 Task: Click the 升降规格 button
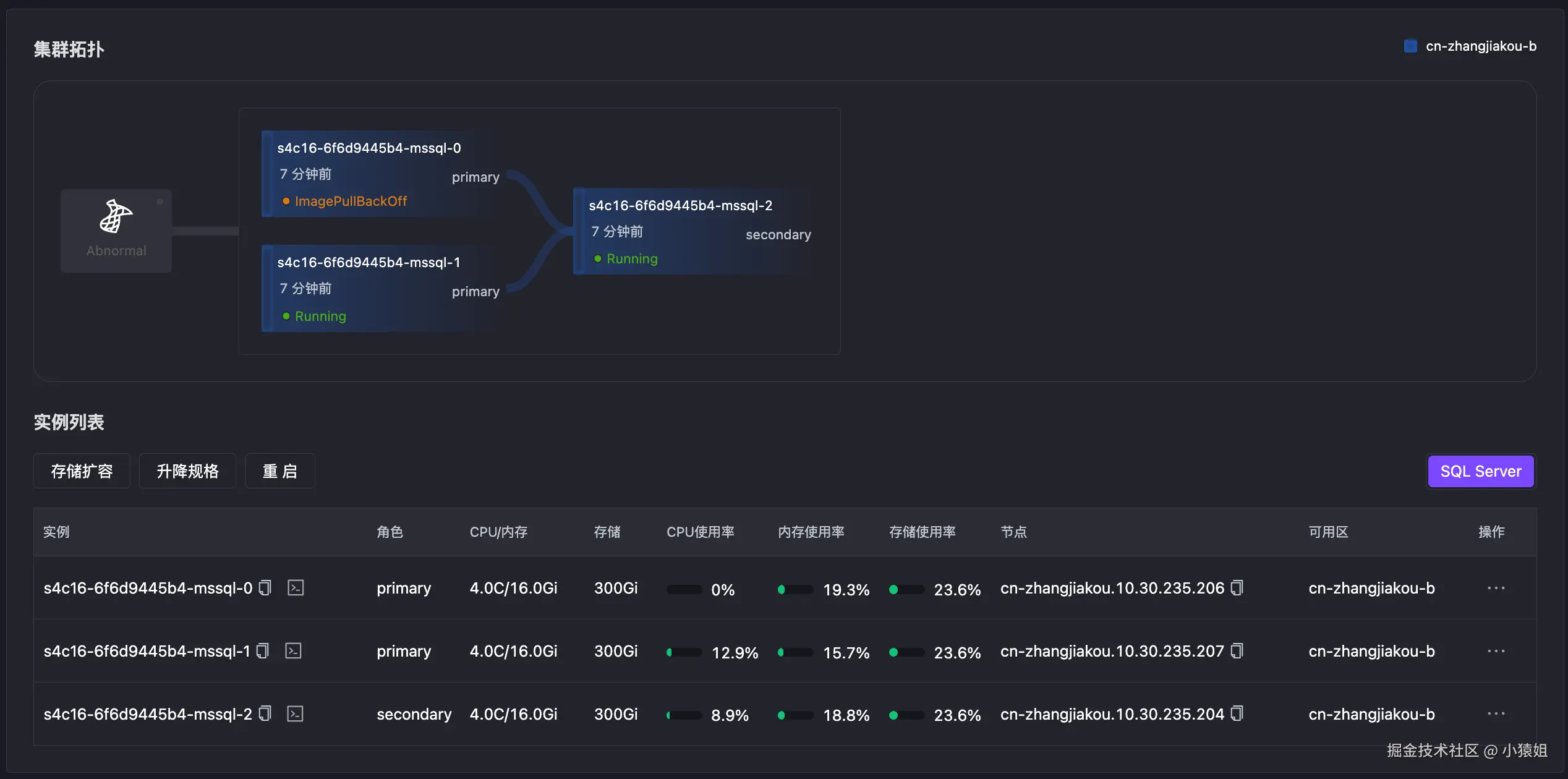(187, 471)
